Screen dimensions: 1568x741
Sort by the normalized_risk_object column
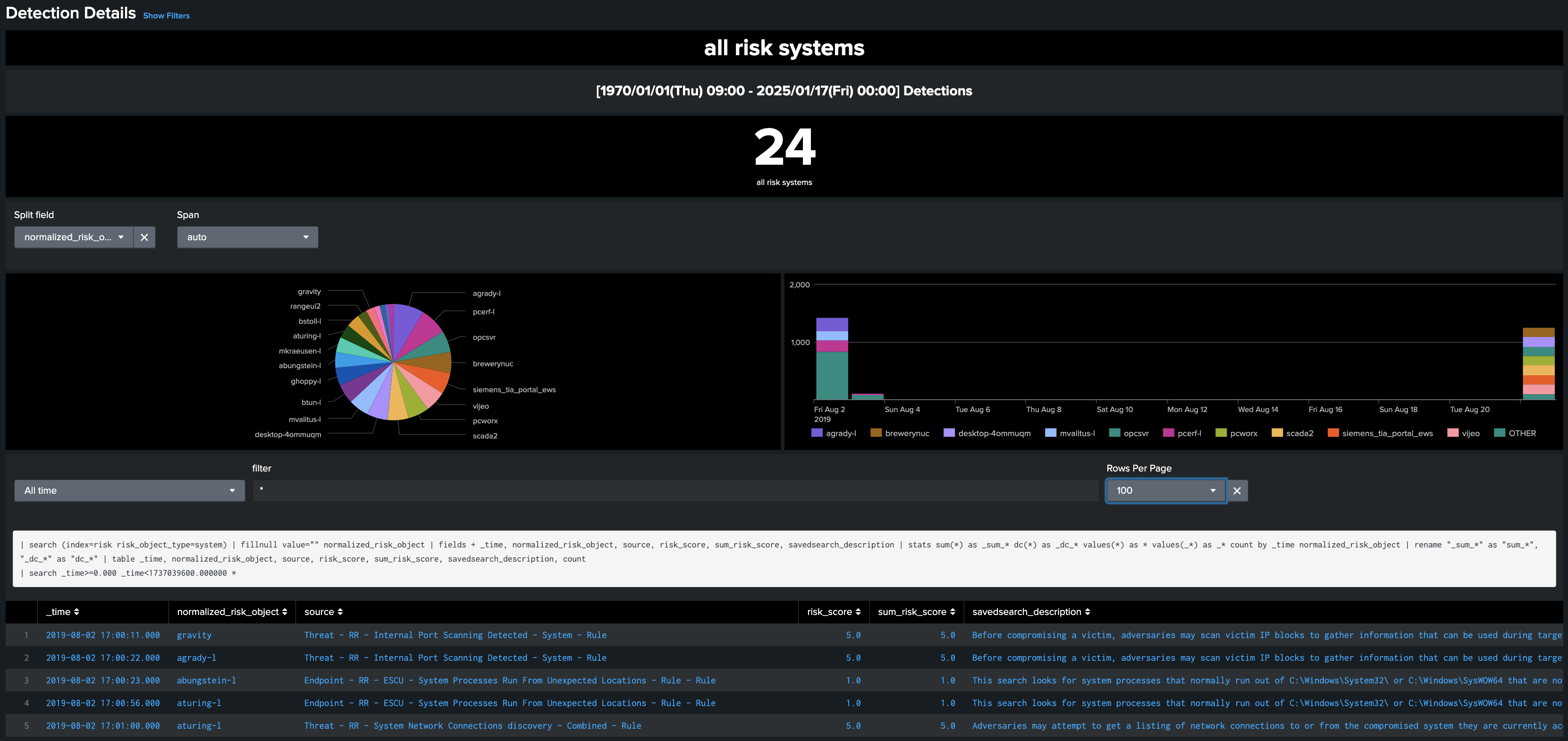click(232, 612)
